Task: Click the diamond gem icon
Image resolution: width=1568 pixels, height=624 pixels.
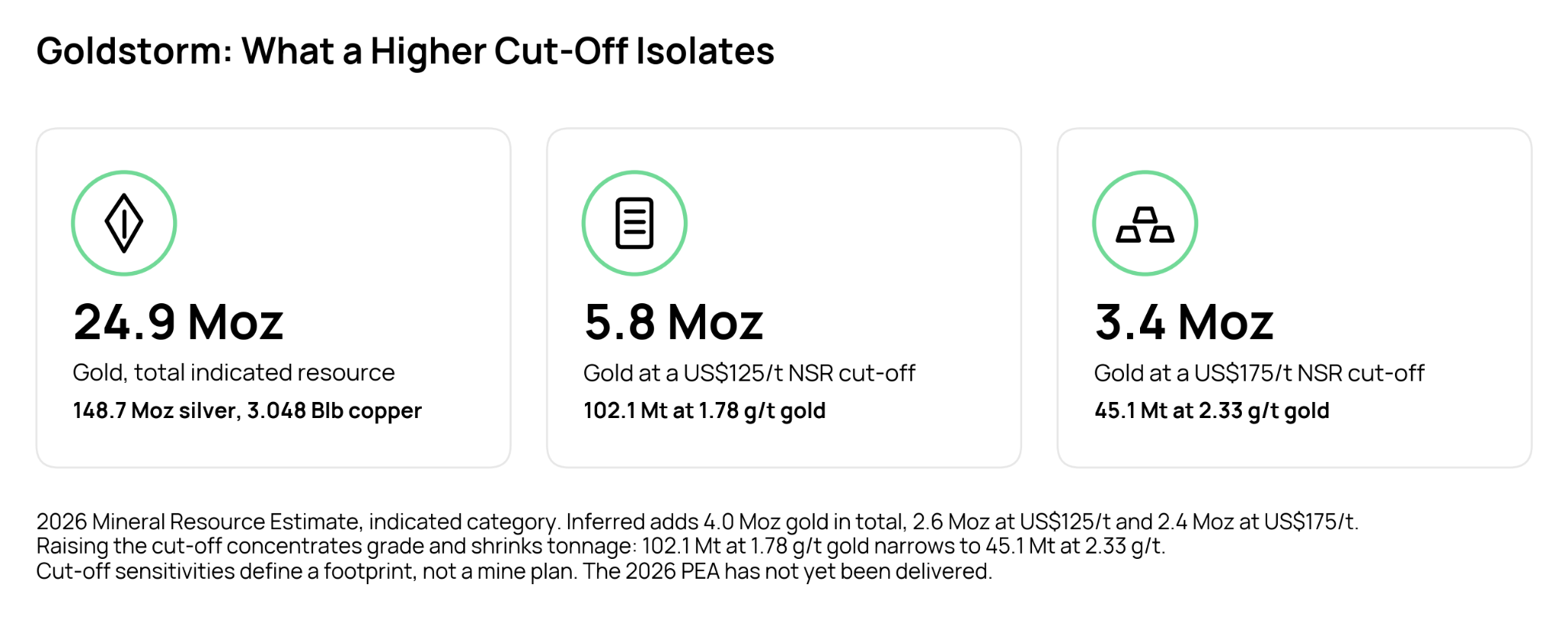Action: pyautogui.click(x=124, y=223)
